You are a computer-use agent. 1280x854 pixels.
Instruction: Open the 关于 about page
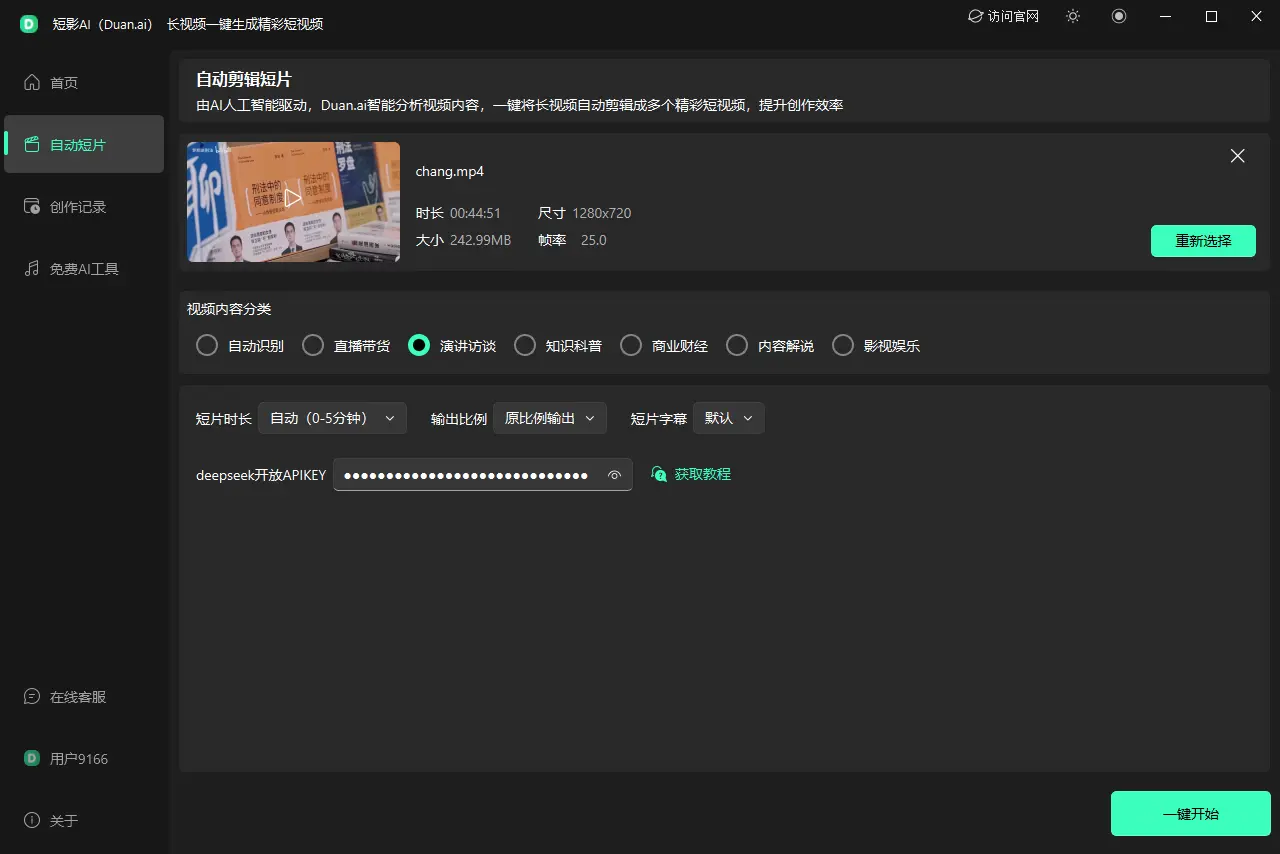click(x=84, y=821)
